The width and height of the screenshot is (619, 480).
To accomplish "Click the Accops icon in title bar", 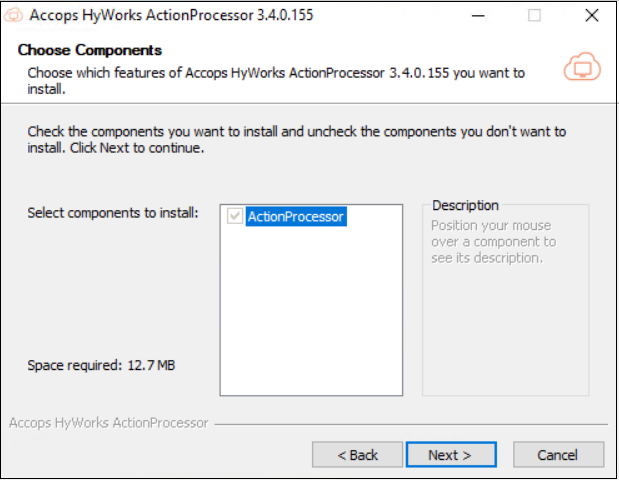I will (14, 16).
